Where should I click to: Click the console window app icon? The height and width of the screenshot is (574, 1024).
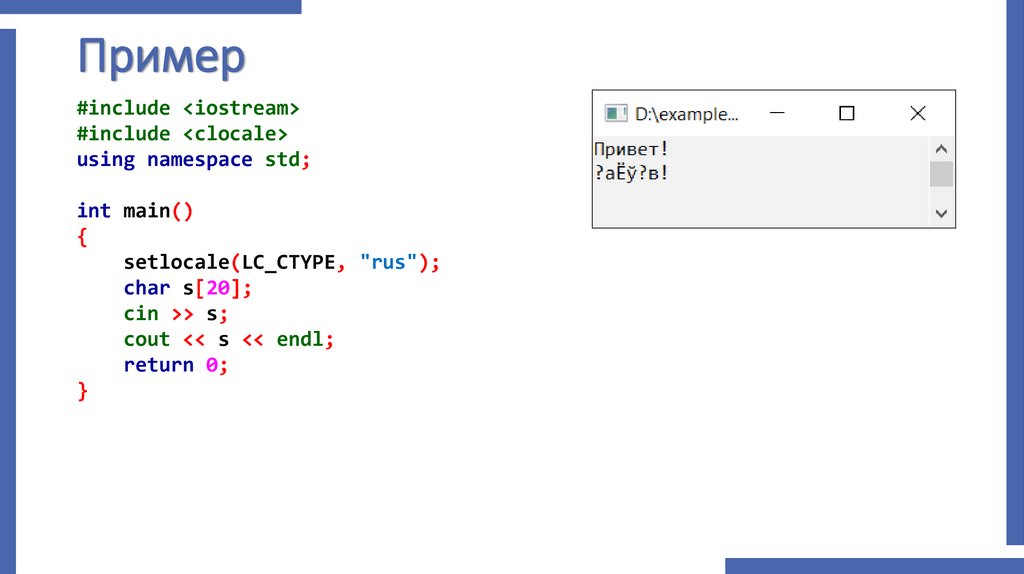615,114
